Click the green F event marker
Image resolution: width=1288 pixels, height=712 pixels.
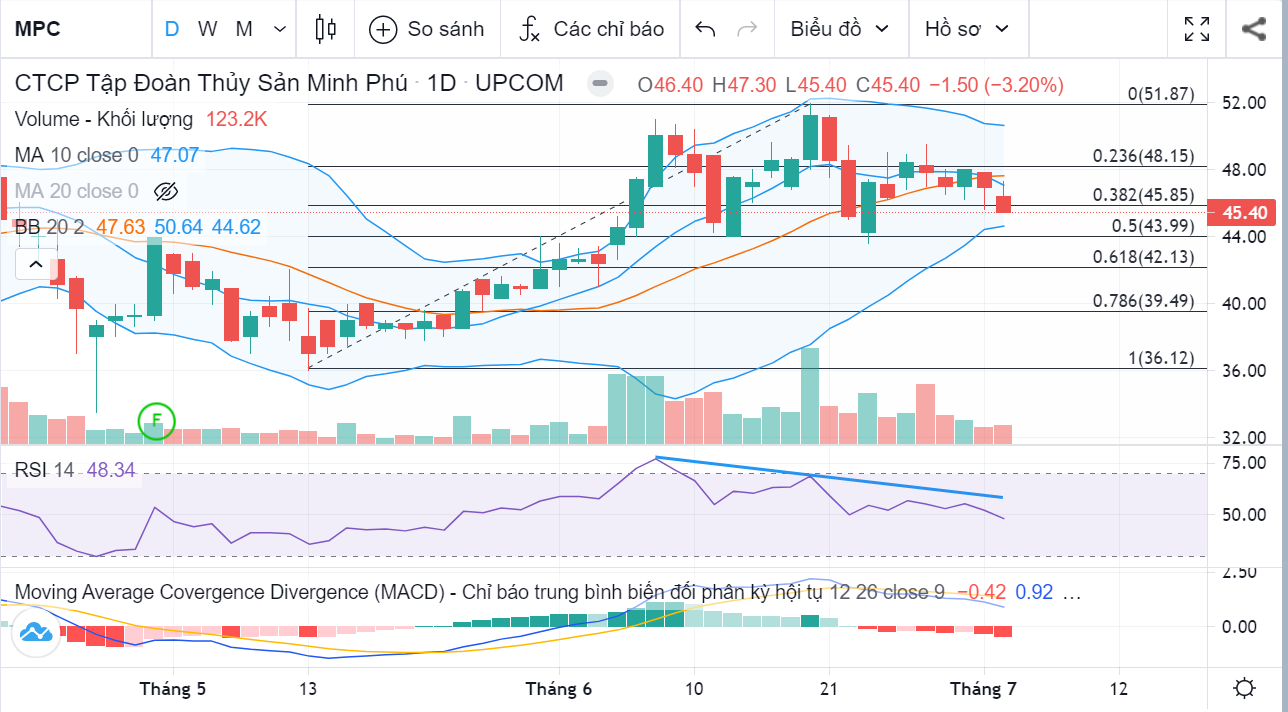pyautogui.click(x=156, y=420)
